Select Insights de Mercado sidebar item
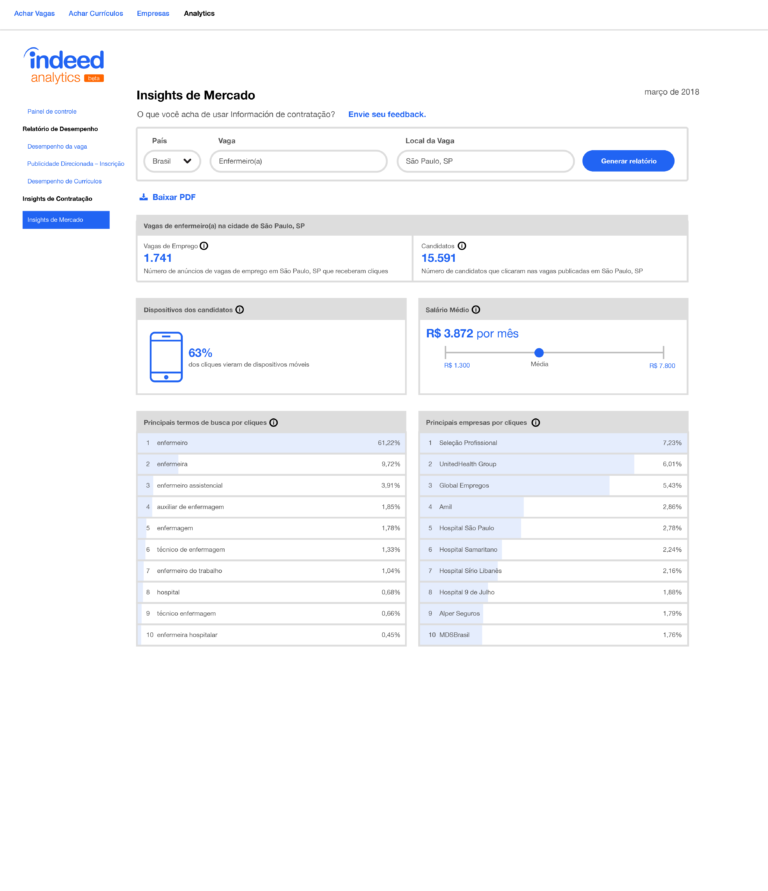768x891 pixels. [66, 220]
